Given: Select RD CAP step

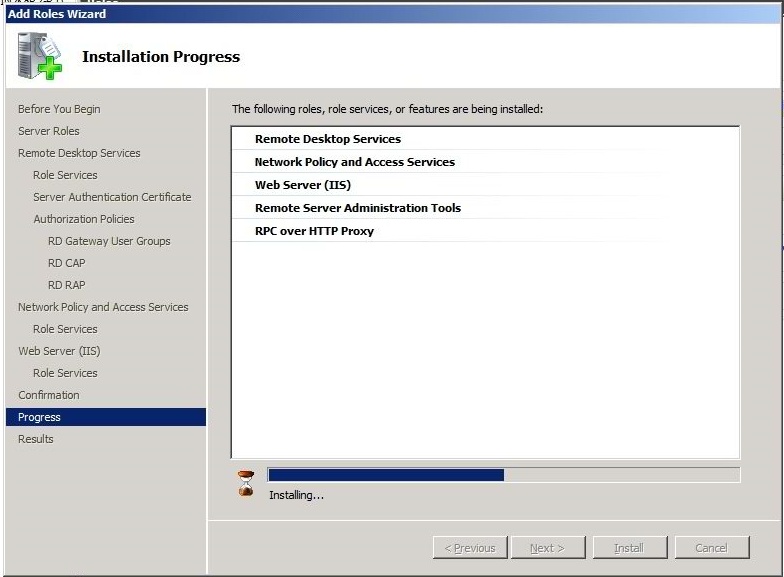Looking at the screenshot, I should coord(66,263).
